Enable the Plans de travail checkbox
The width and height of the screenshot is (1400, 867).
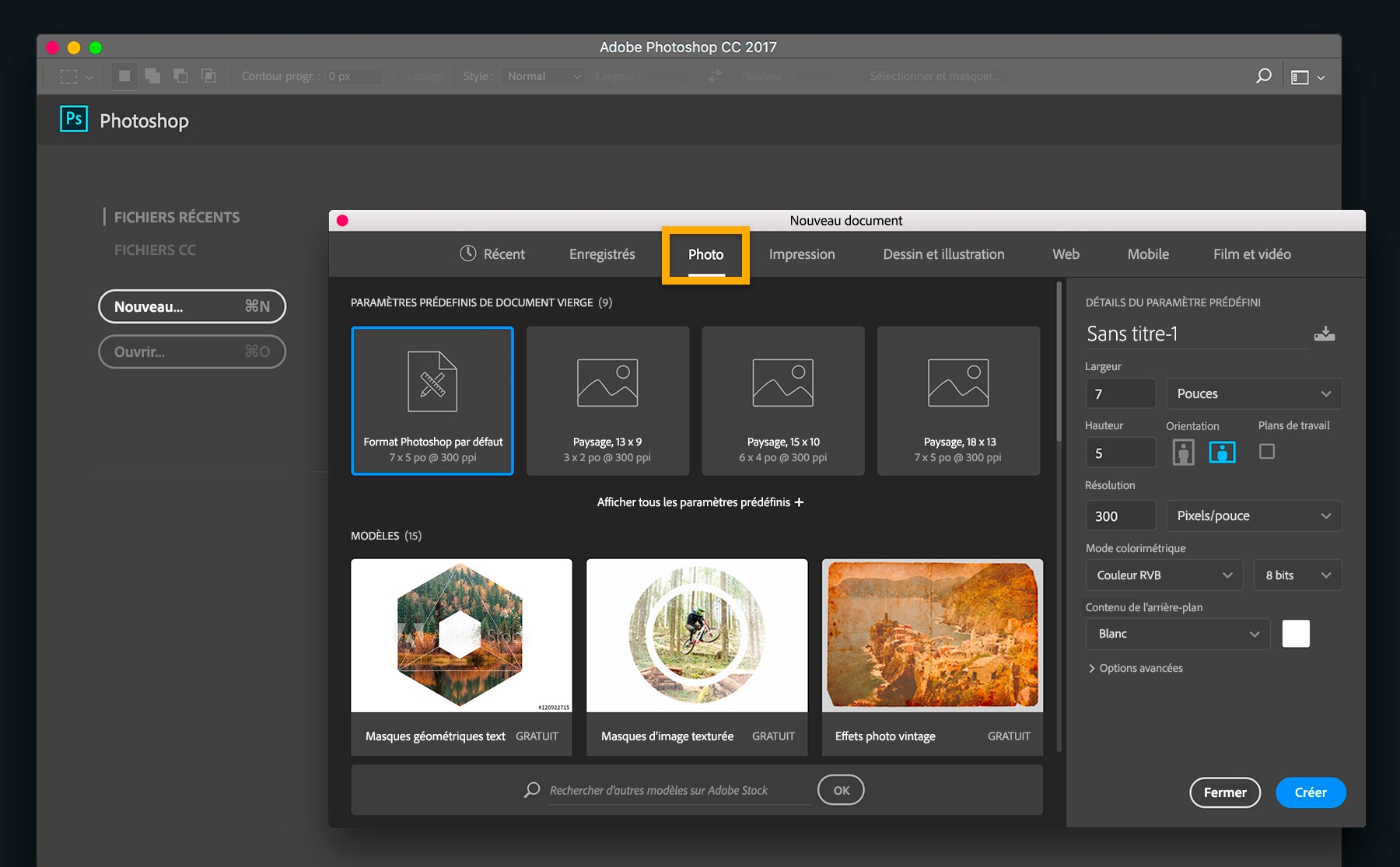pyautogui.click(x=1267, y=451)
